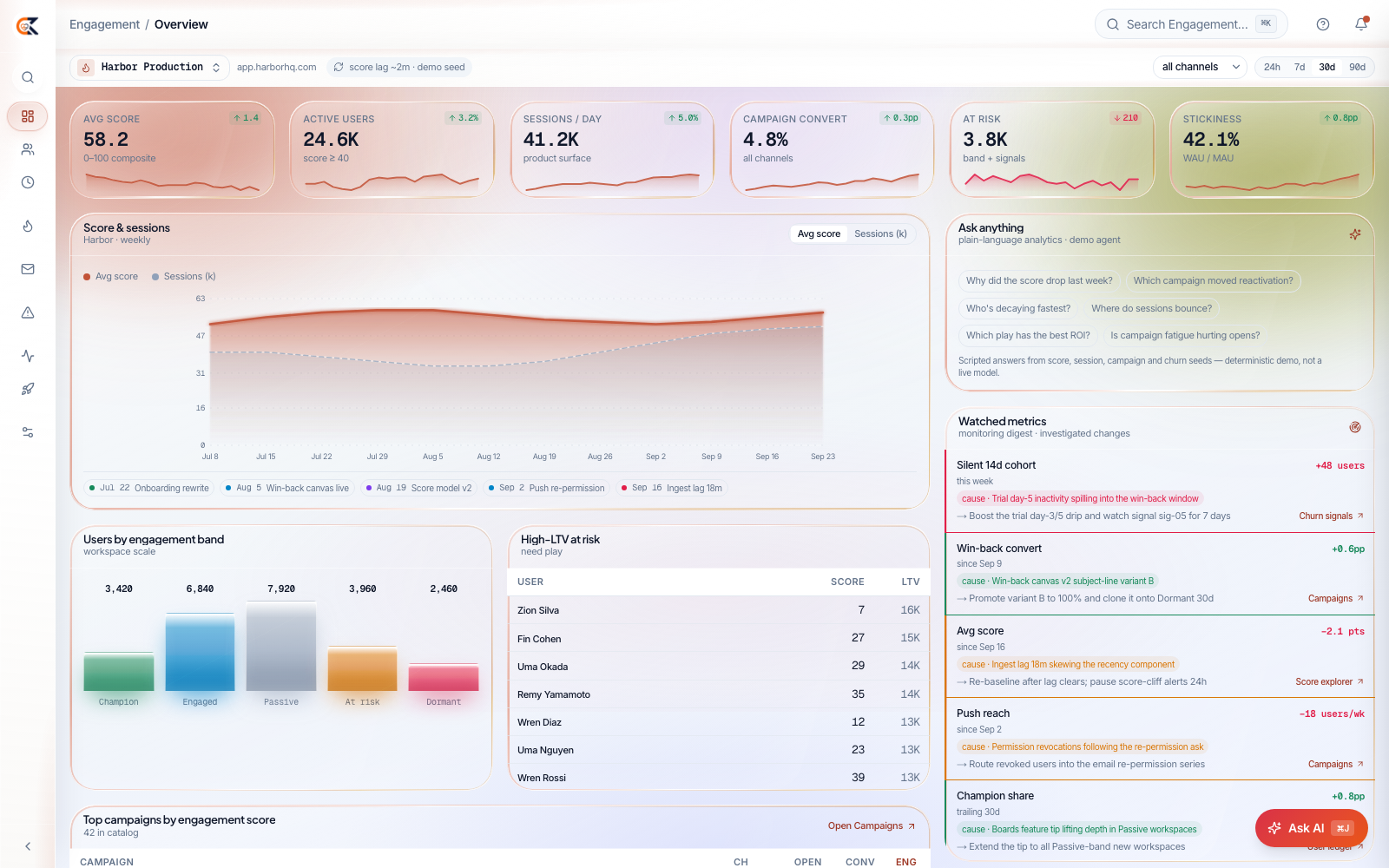Click the Jul 22 Onboarding rewrite marker
This screenshot has height=868, width=1389.
click(149, 488)
